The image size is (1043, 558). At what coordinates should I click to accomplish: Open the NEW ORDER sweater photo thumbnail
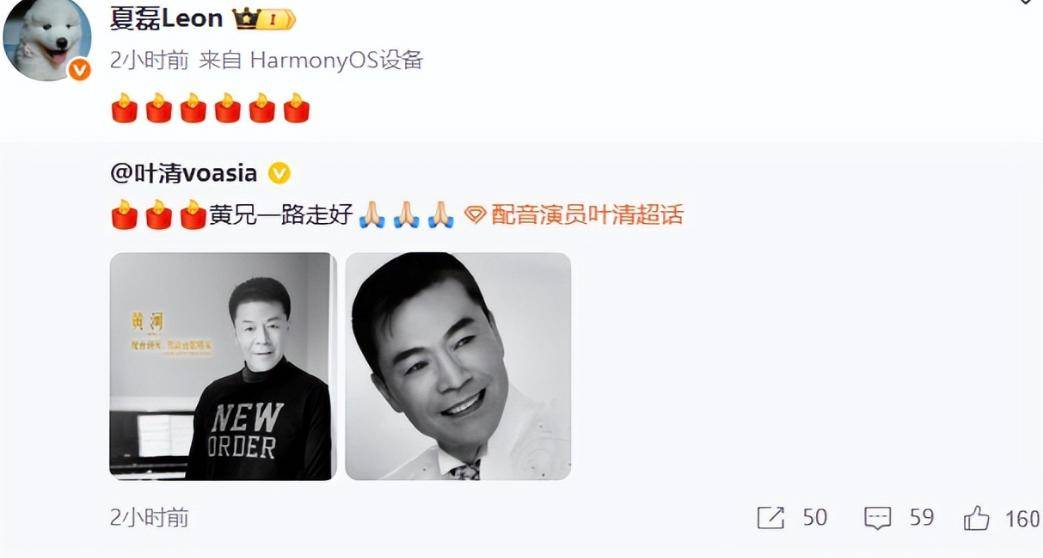[x=223, y=366]
